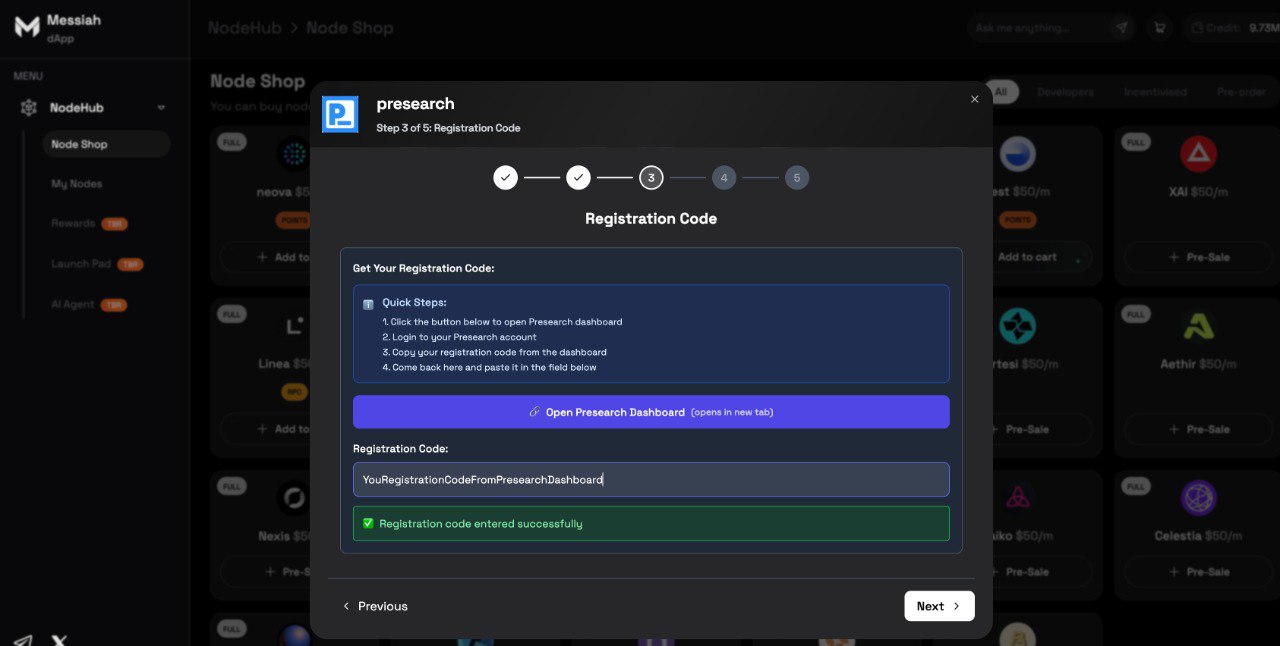Image resolution: width=1280 pixels, height=646 pixels.
Task: Click the Quick Steps info icon
Action: coord(368,304)
